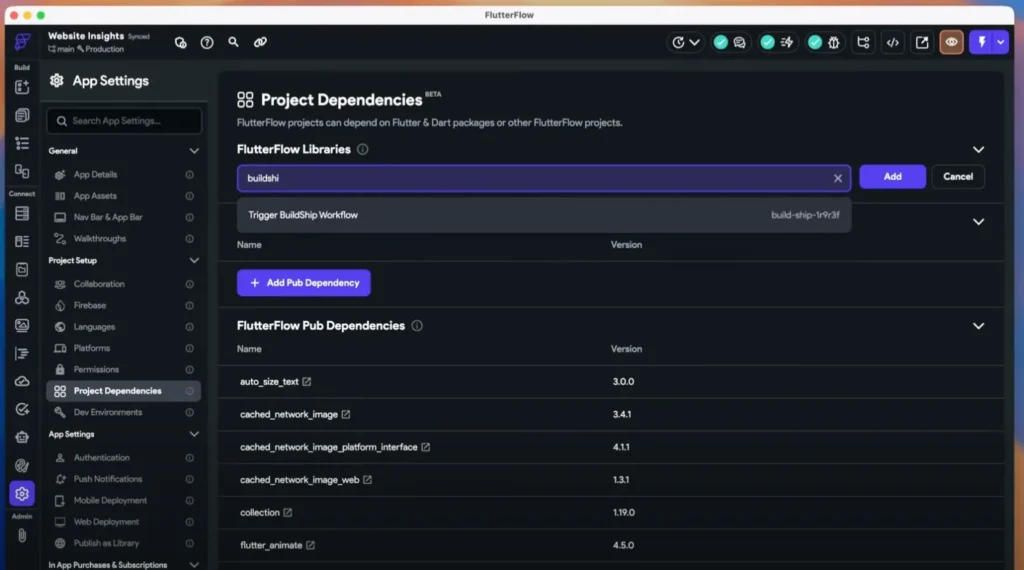Open the Data Types icon in left rail
This screenshot has height=570, width=1024.
[x=22, y=242]
